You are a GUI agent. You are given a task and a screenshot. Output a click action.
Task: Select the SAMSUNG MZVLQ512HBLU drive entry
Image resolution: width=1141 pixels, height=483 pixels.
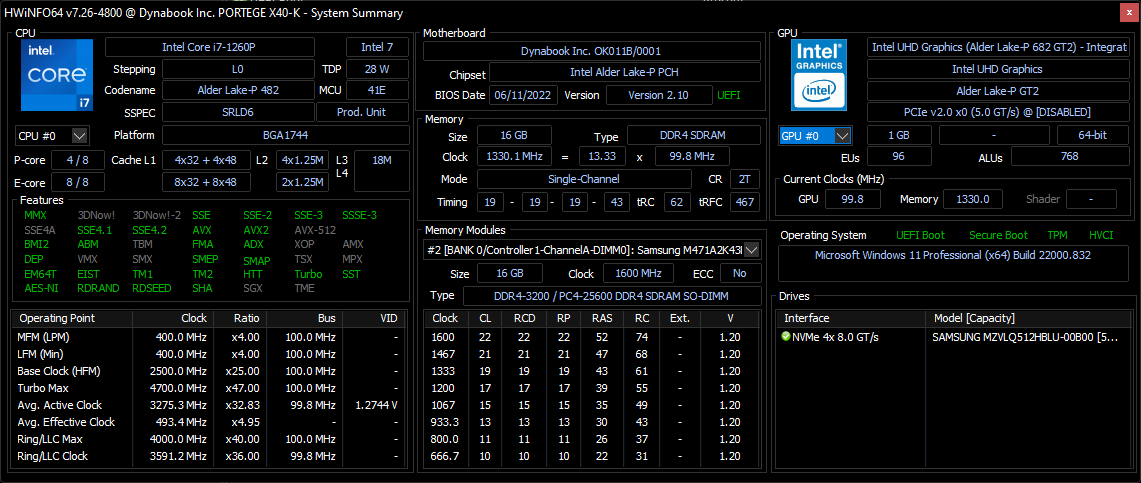pyautogui.click(x=1024, y=337)
